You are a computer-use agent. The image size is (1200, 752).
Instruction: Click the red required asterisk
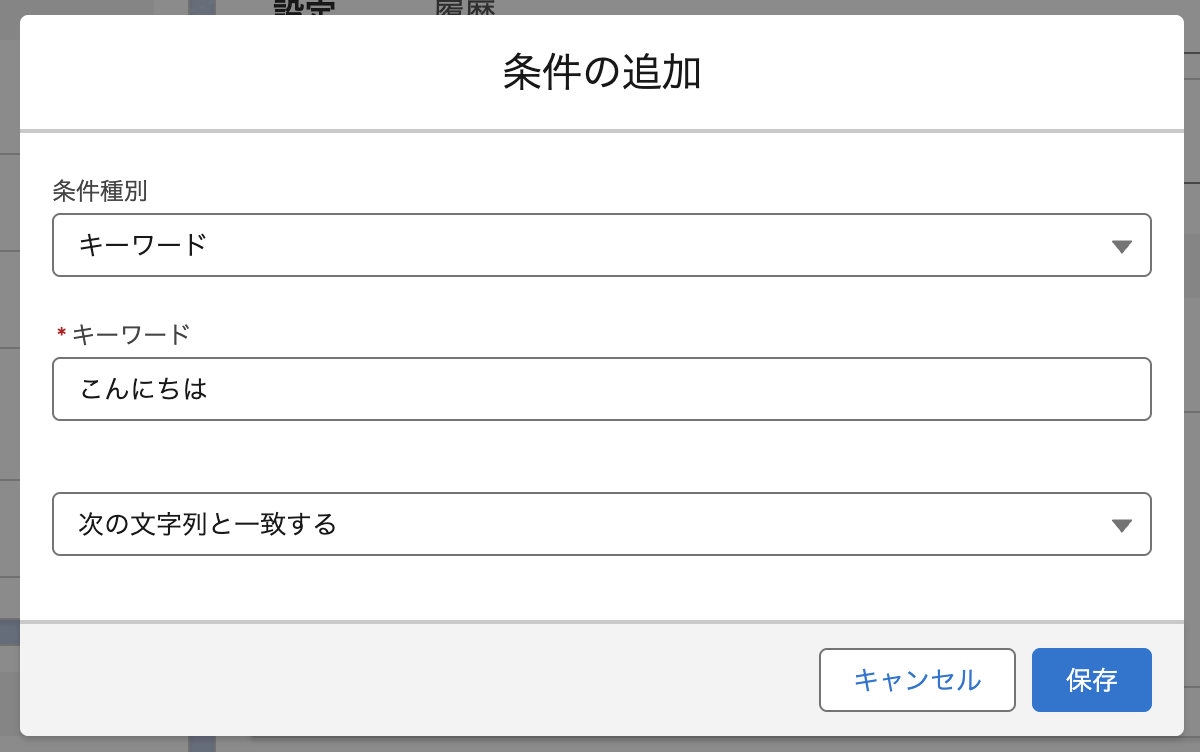(x=61, y=334)
